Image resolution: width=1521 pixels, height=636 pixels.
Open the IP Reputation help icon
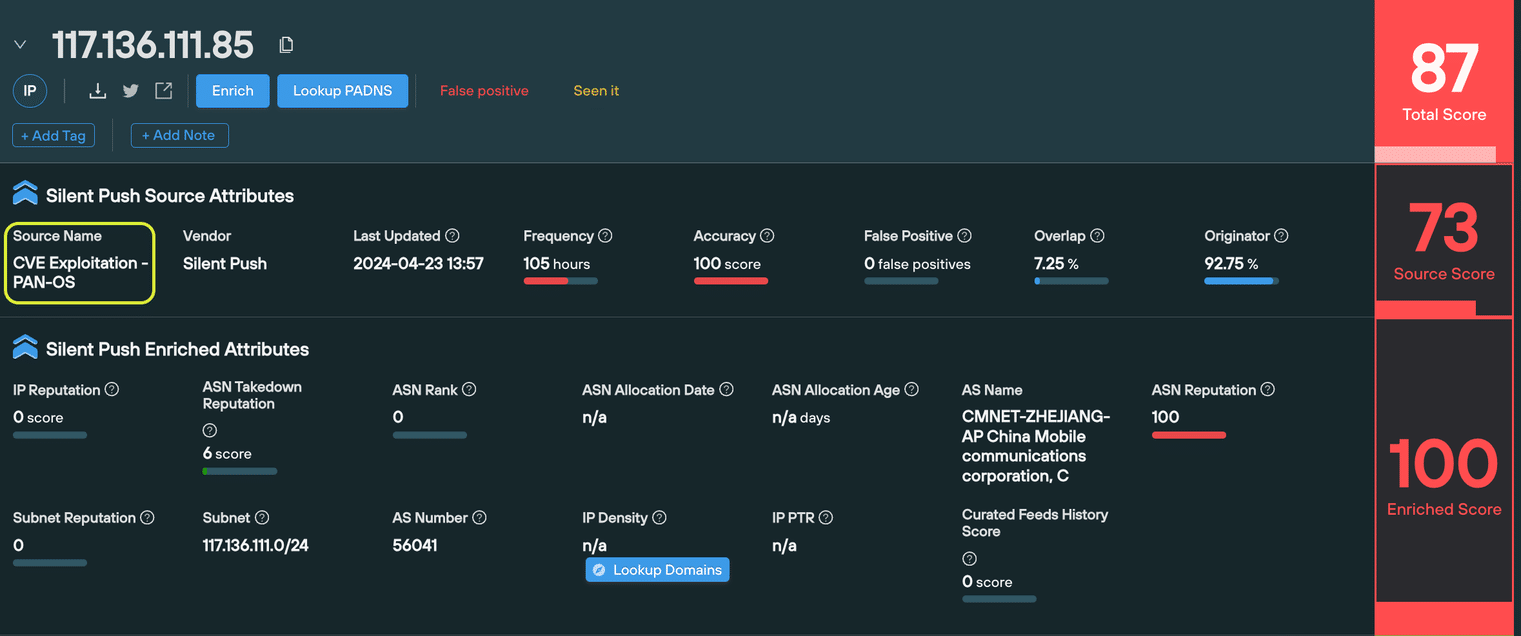(112, 390)
